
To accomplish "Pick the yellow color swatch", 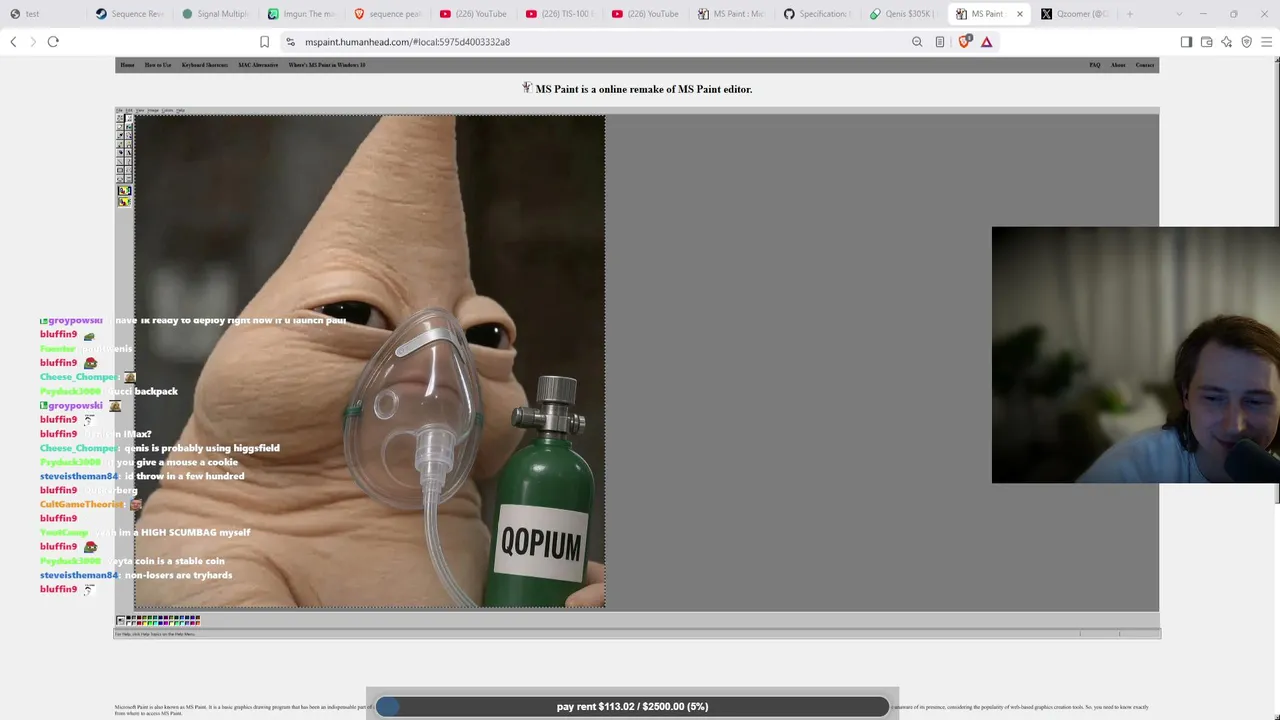I will tap(145, 623).
